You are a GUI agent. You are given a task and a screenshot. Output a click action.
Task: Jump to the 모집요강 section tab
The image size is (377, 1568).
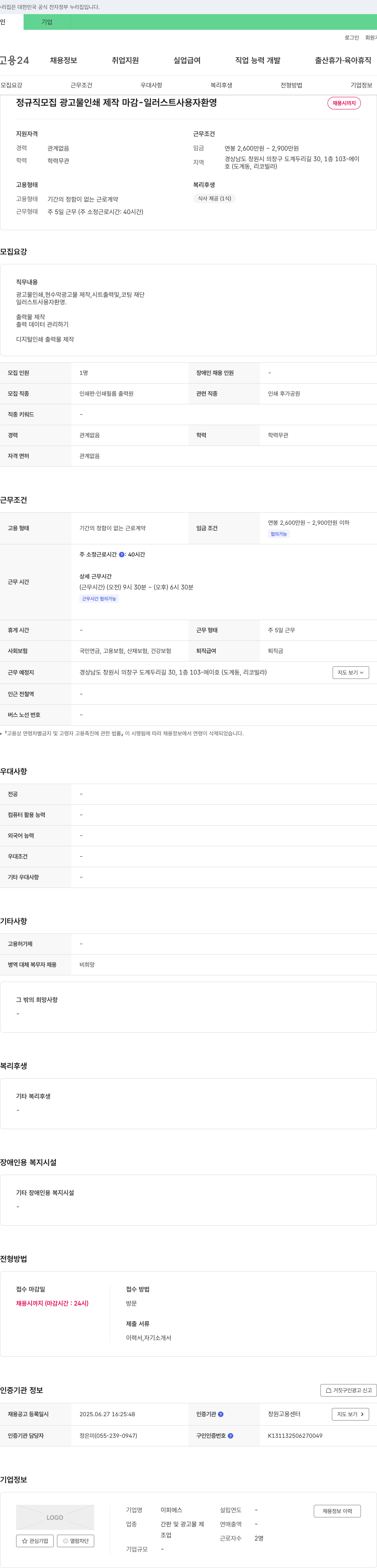pyautogui.click(x=11, y=85)
